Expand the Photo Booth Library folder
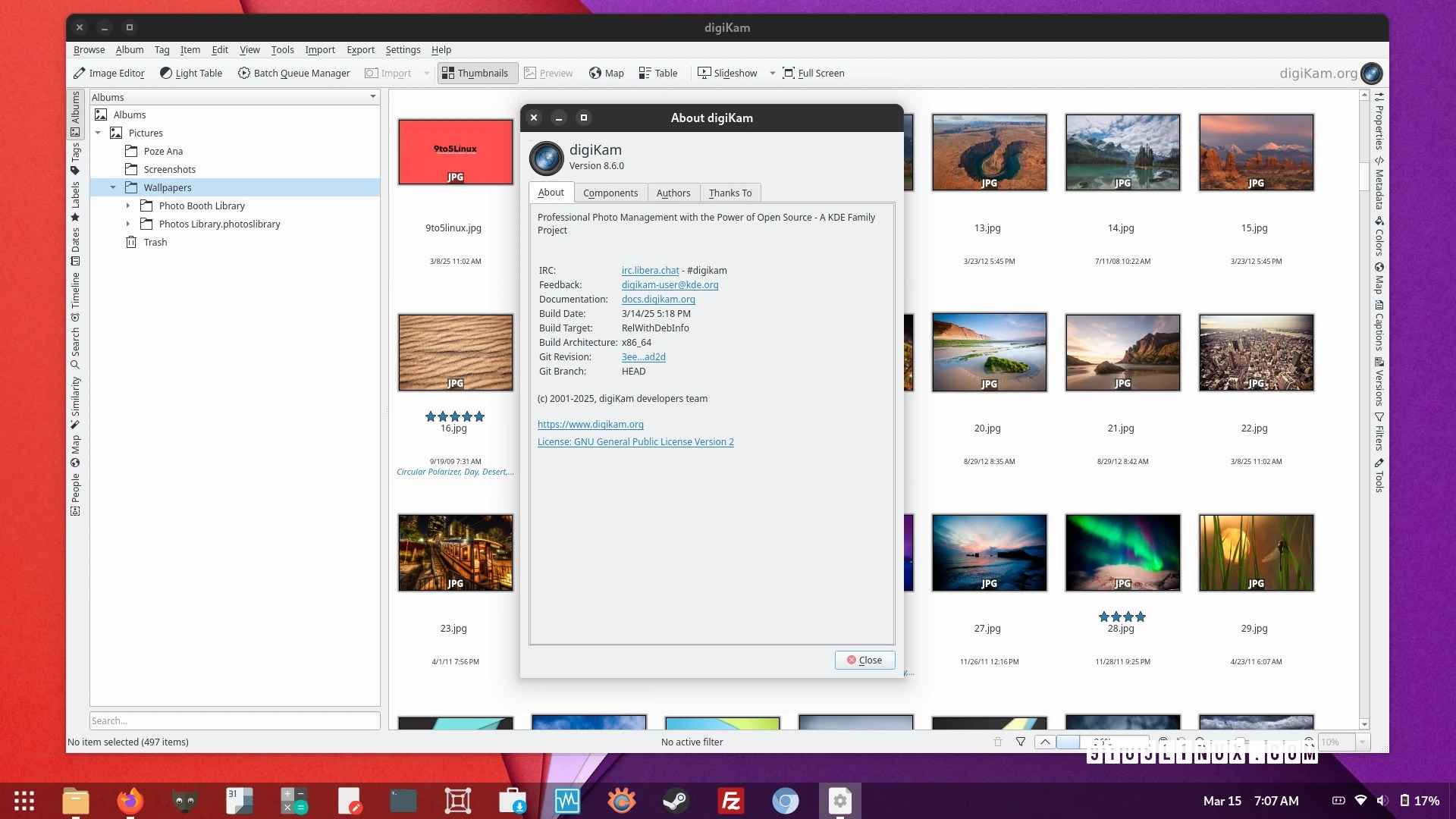The height and width of the screenshot is (819, 1456). (x=128, y=206)
